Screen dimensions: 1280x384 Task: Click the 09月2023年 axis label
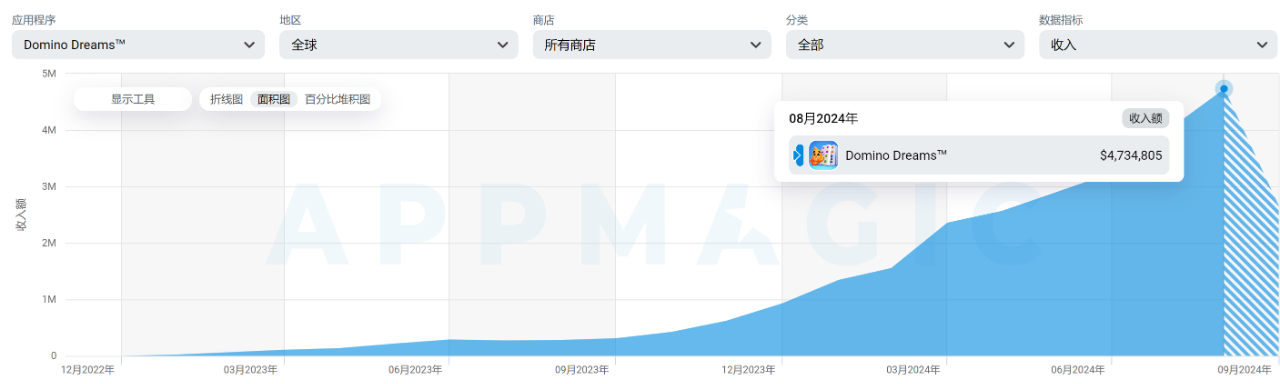(581, 370)
